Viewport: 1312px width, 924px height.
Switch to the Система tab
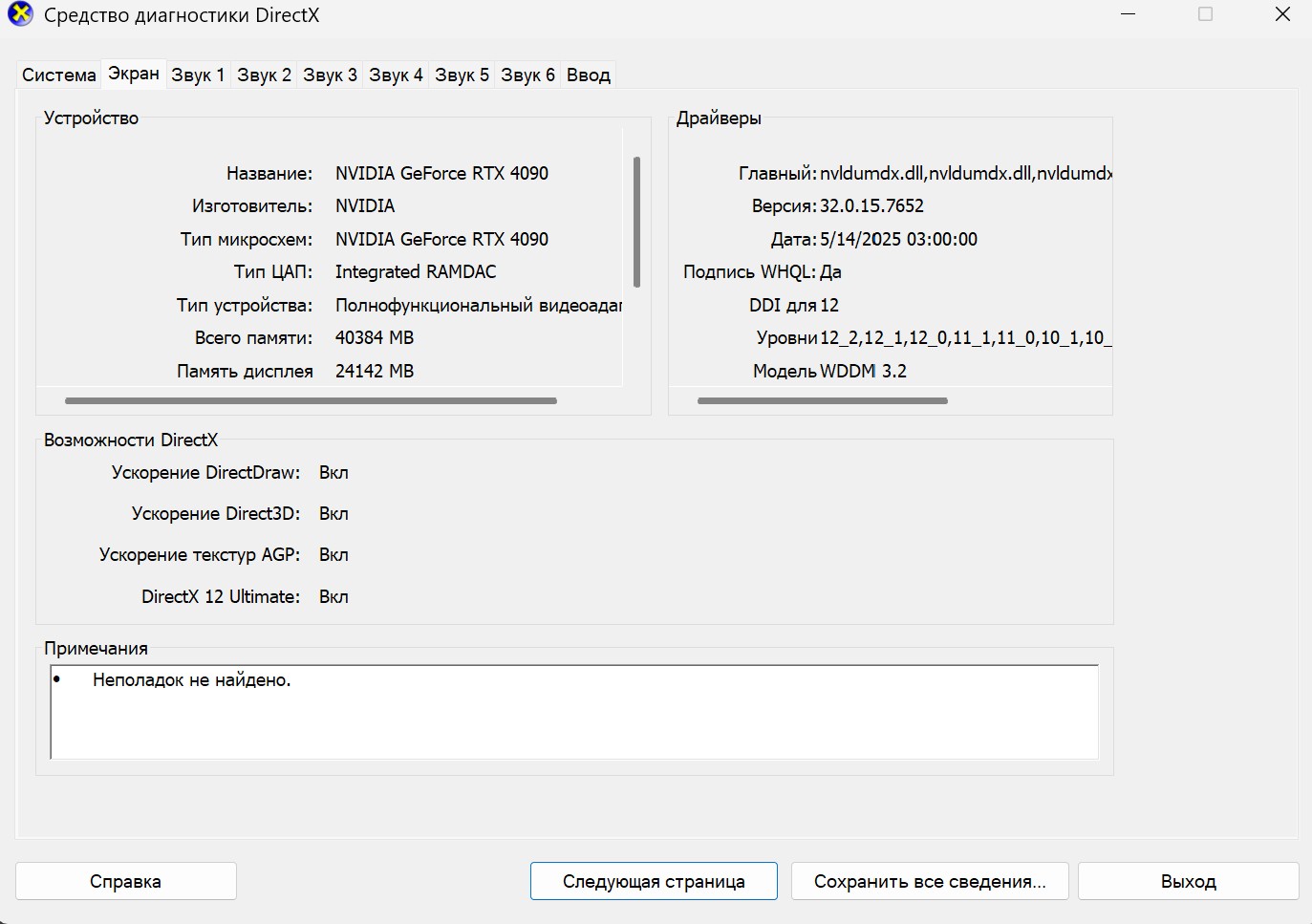click(x=59, y=75)
